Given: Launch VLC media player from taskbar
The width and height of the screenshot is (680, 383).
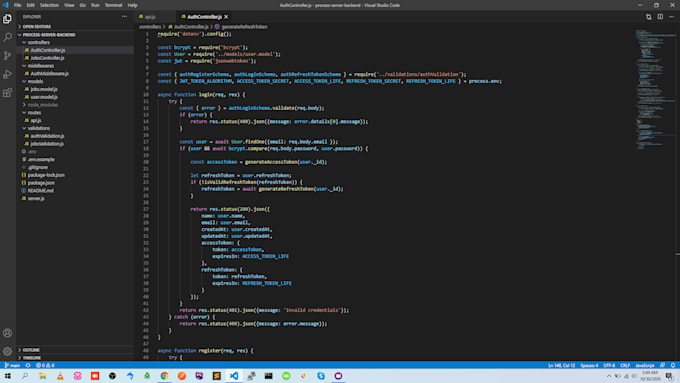Looking at the screenshot, I should (60, 376).
